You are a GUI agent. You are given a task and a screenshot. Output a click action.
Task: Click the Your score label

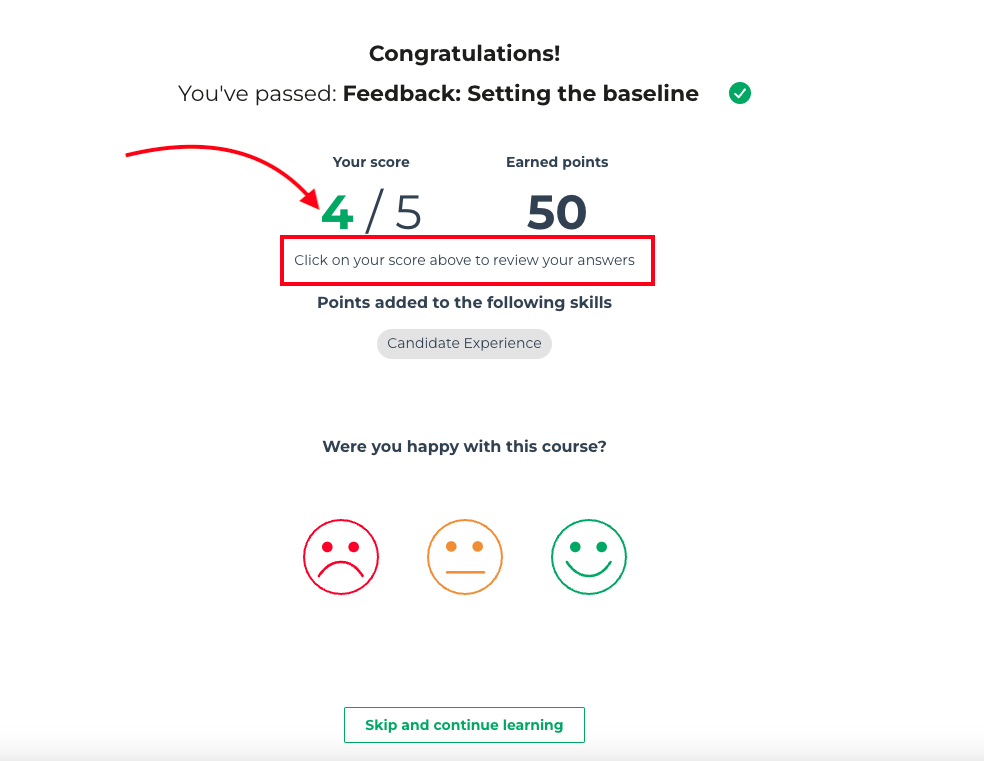[x=371, y=162]
